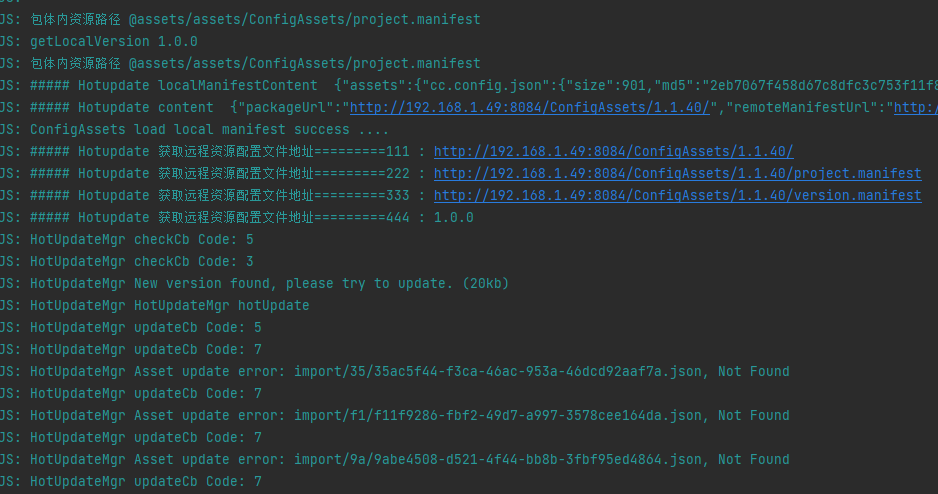Click the 'checkCb Code: 3' log line
The height and width of the screenshot is (494, 938).
(142, 261)
